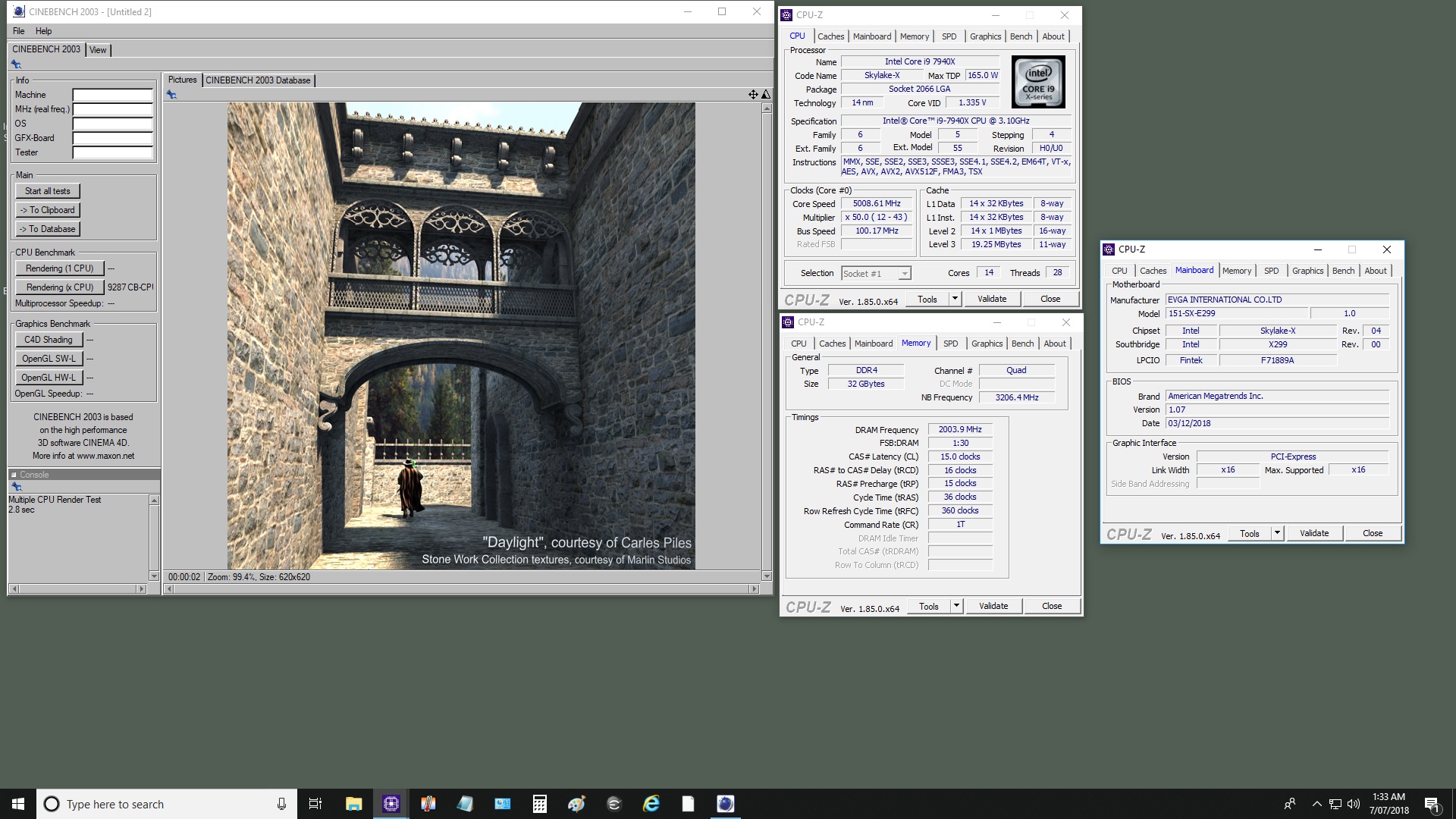Click Tools button in top CPU-Z window
This screenshot has height=819, width=1456.
pyautogui.click(x=927, y=299)
